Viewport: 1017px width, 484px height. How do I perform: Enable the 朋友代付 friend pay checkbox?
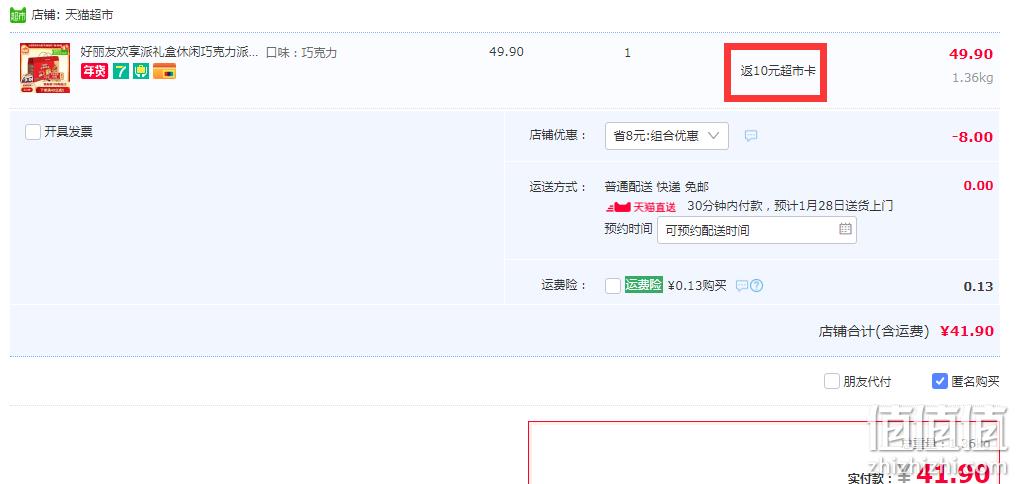(832, 381)
